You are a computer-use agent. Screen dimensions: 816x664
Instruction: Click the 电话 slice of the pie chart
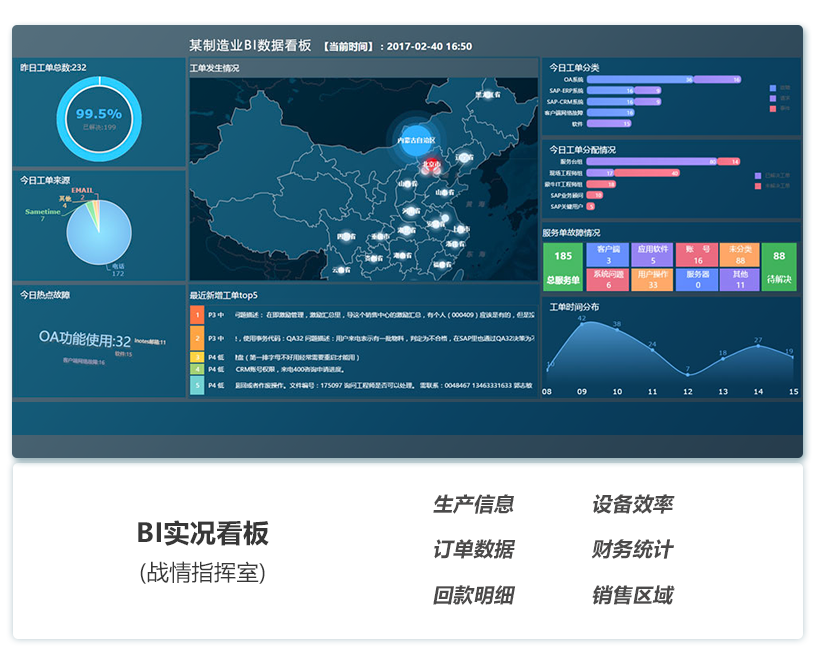tap(98, 234)
